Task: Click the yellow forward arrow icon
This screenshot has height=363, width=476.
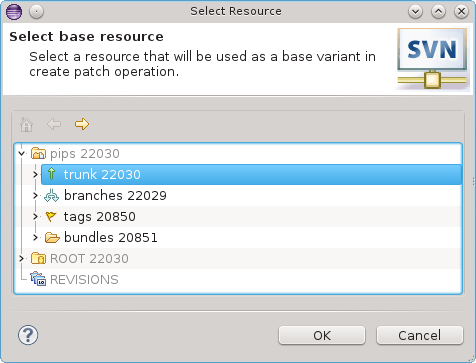Action: click(x=82, y=124)
